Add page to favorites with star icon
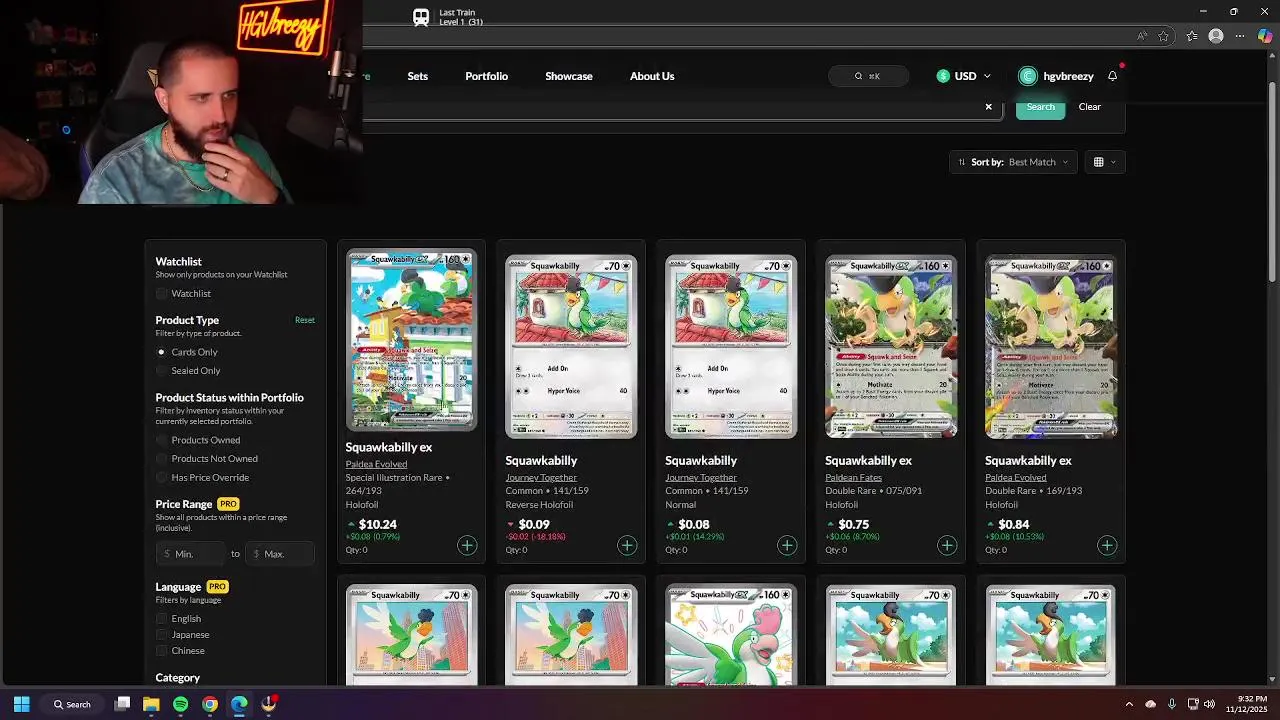 click(1164, 36)
